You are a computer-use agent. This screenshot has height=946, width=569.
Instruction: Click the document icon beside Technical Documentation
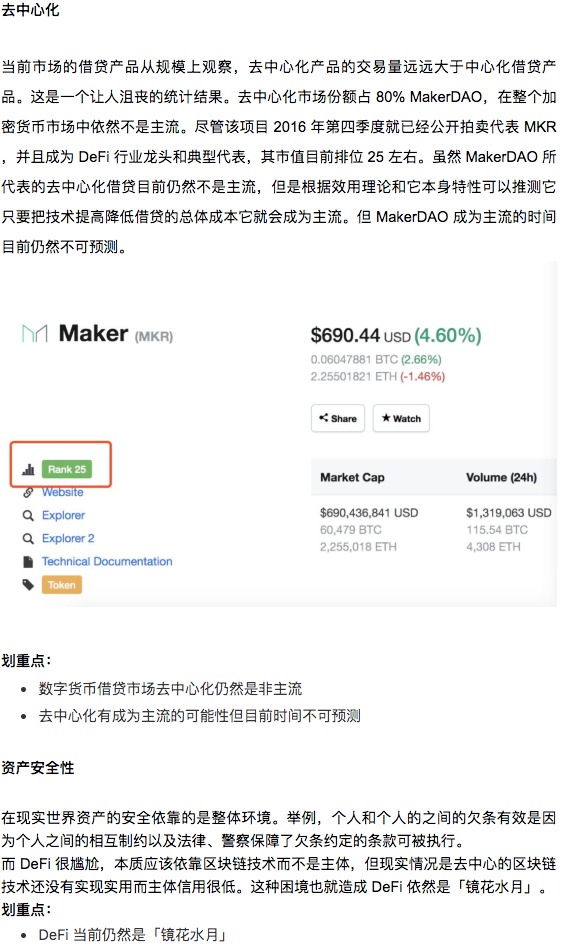(28, 562)
